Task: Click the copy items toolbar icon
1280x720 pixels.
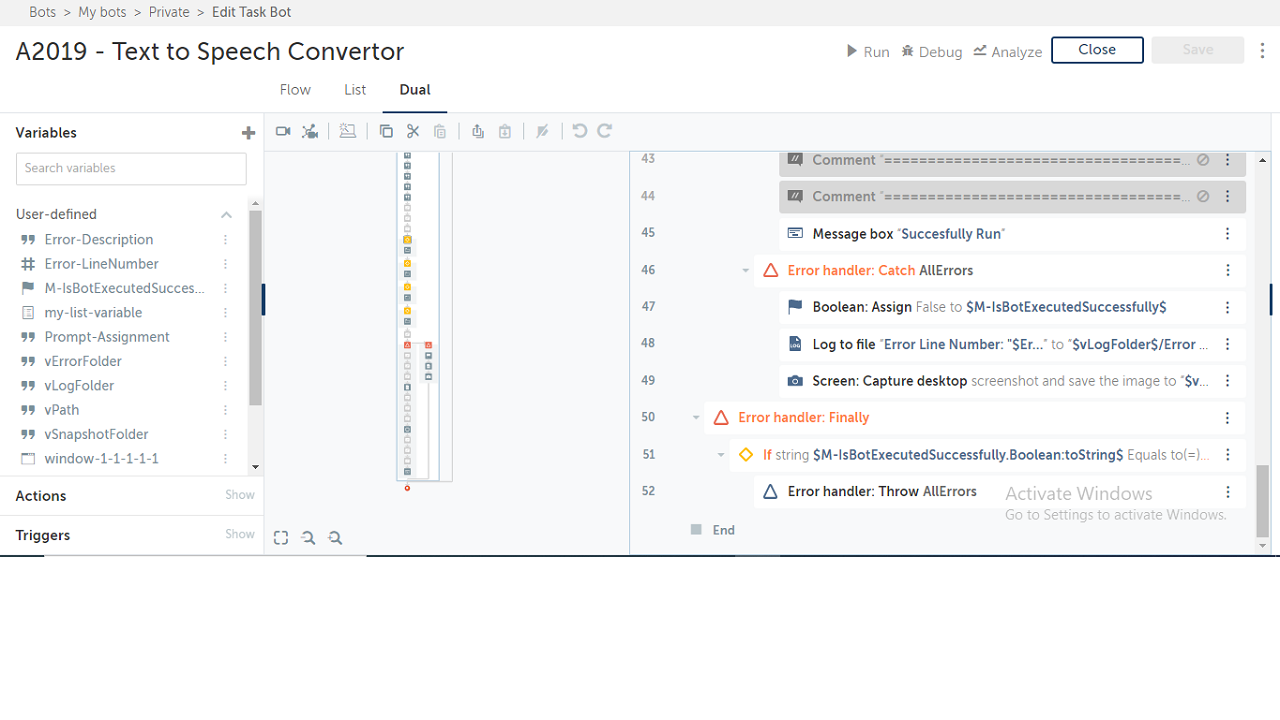Action: coord(386,131)
